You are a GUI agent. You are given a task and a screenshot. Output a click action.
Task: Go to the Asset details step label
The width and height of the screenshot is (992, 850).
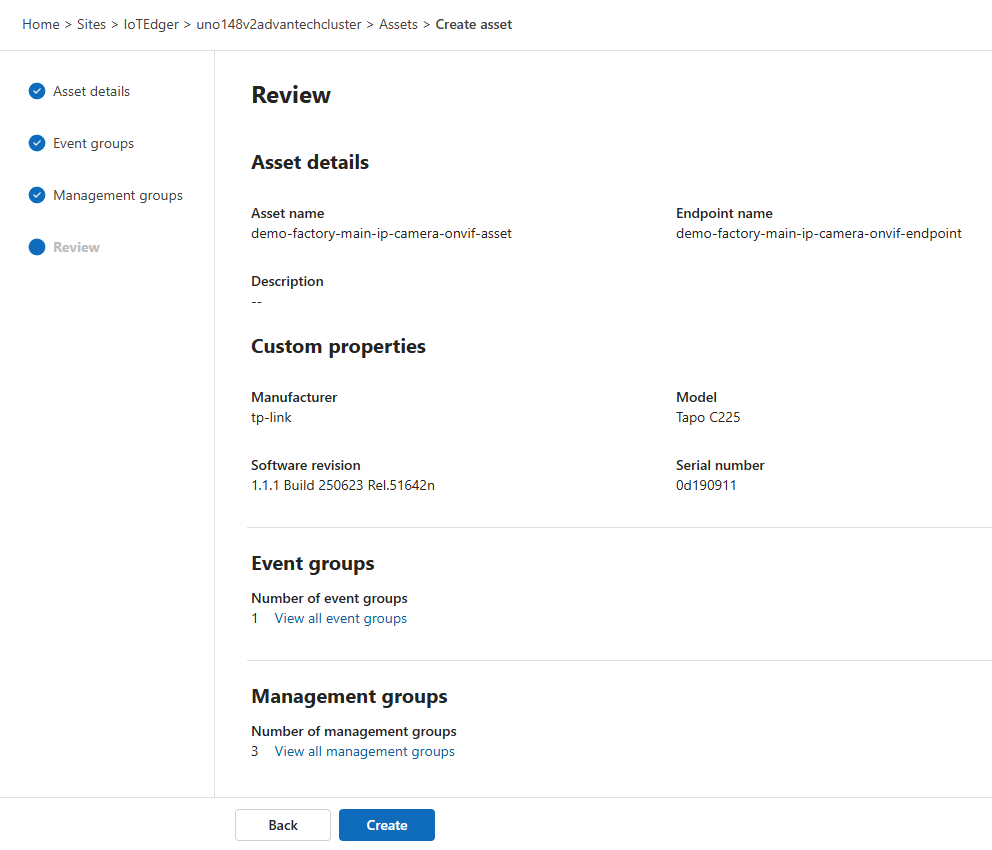click(x=91, y=91)
